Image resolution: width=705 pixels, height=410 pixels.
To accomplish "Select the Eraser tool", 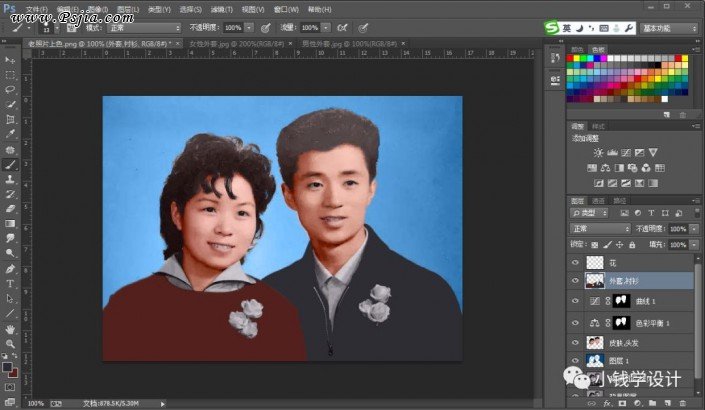I will pos(10,209).
